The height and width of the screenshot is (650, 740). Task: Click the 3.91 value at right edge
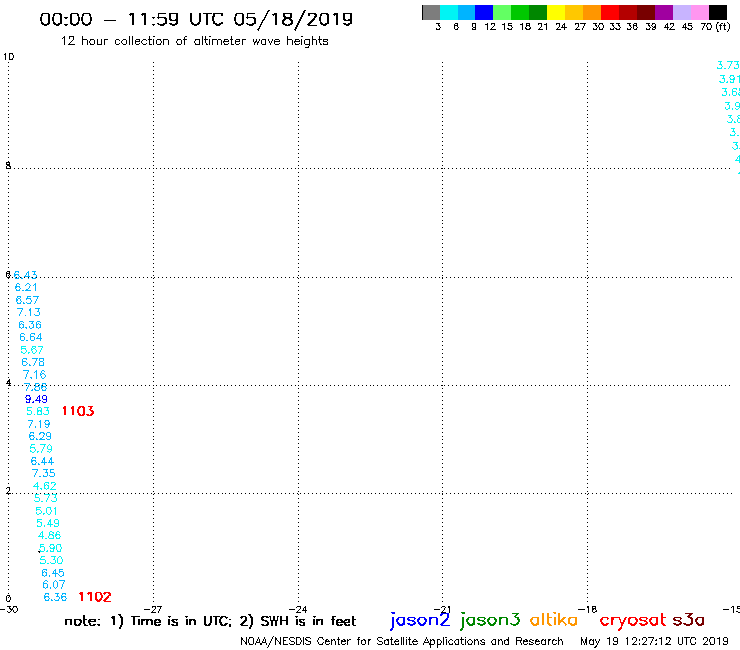pos(729,79)
